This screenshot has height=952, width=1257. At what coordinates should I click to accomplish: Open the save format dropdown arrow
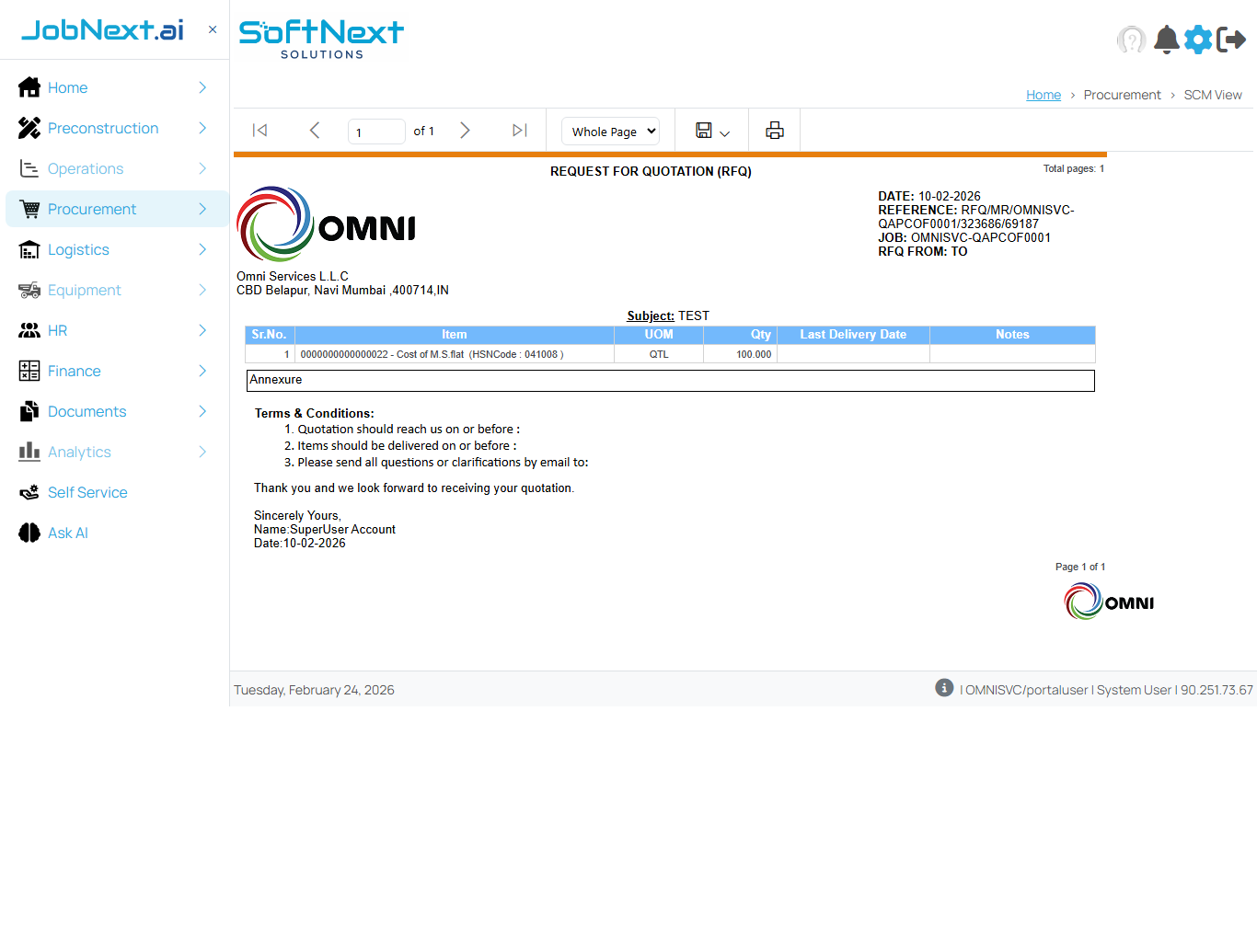pos(725,133)
